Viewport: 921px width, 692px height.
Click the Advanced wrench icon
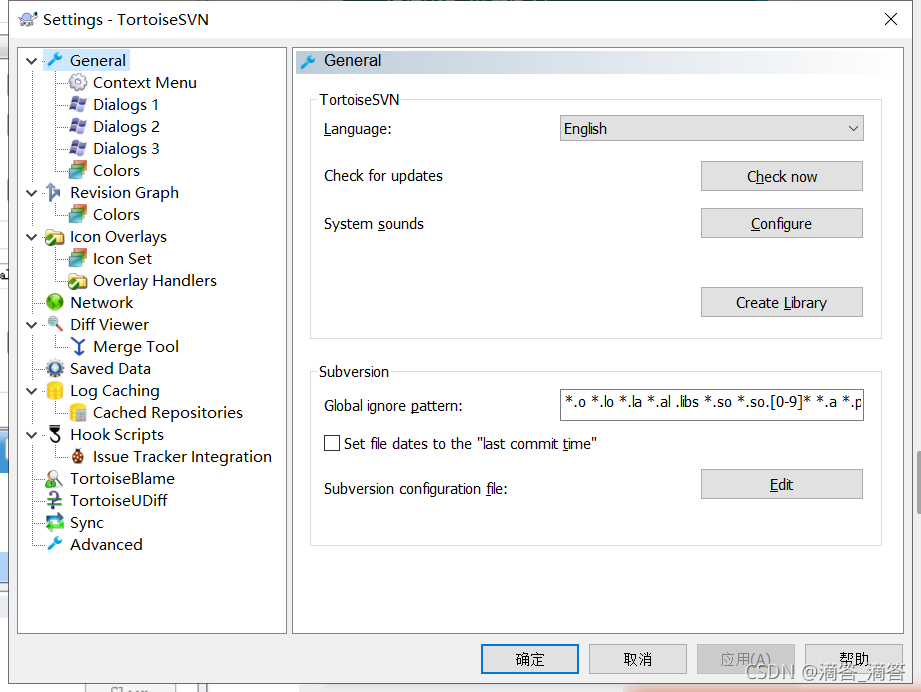click(x=55, y=544)
